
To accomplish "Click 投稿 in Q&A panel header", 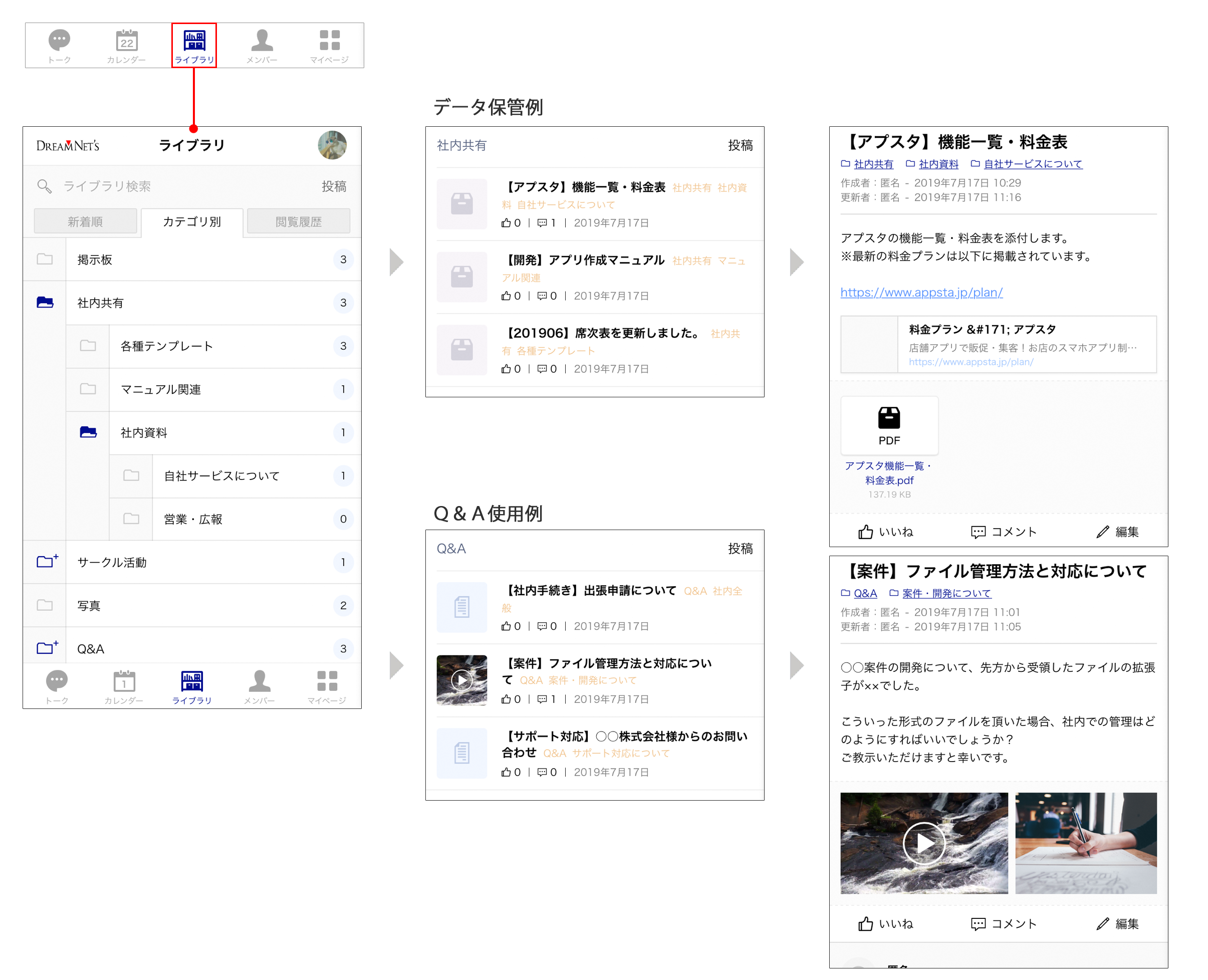I will [740, 548].
